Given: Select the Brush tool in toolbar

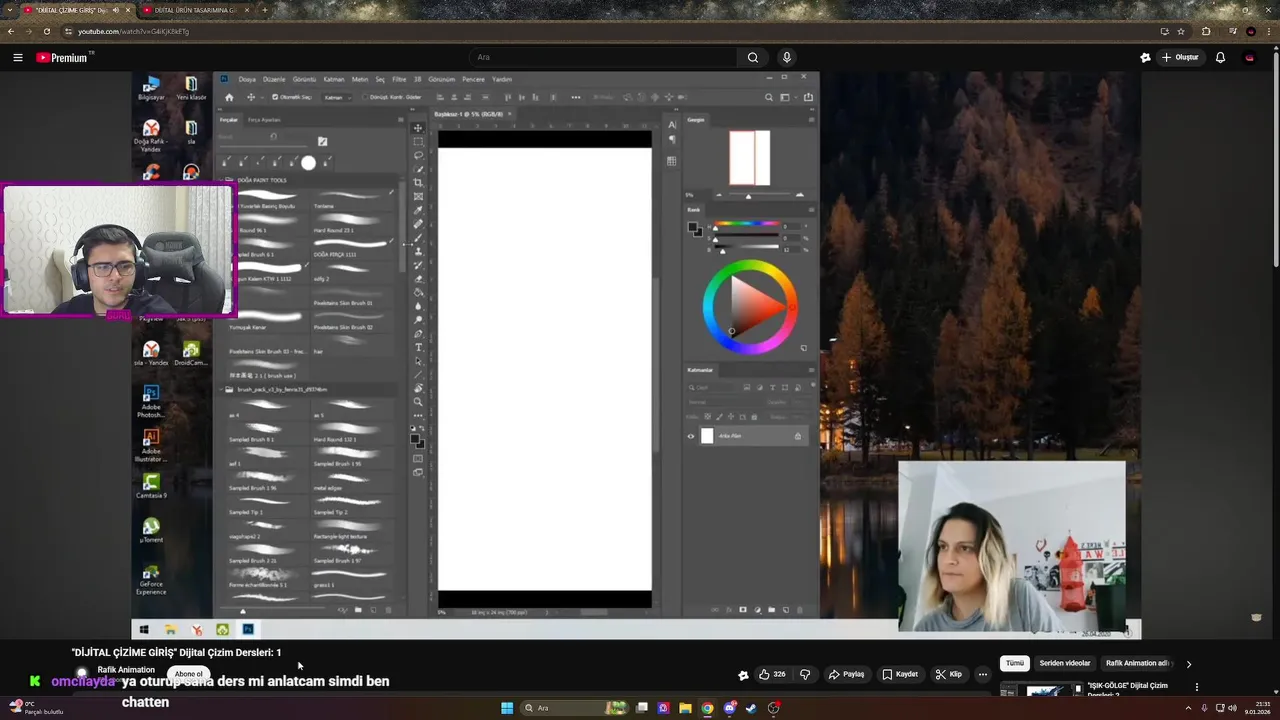Looking at the screenshot, I should 419,239.
